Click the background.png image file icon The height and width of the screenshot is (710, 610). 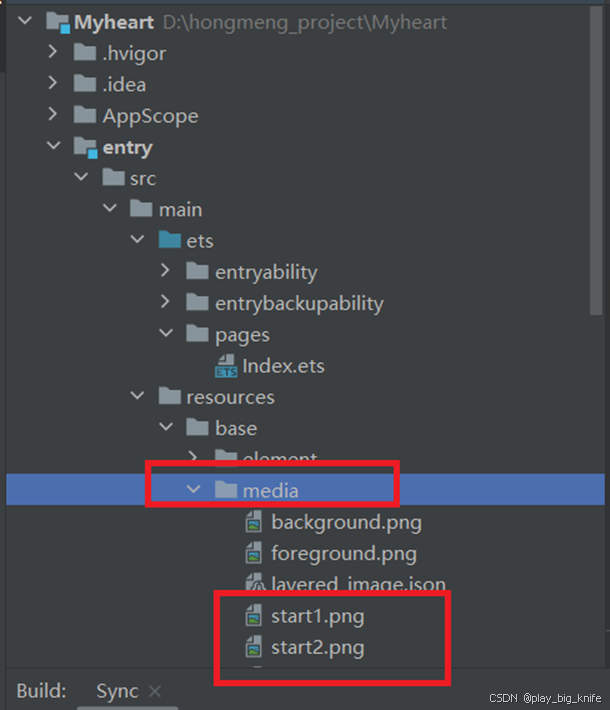tap(254, 522)
